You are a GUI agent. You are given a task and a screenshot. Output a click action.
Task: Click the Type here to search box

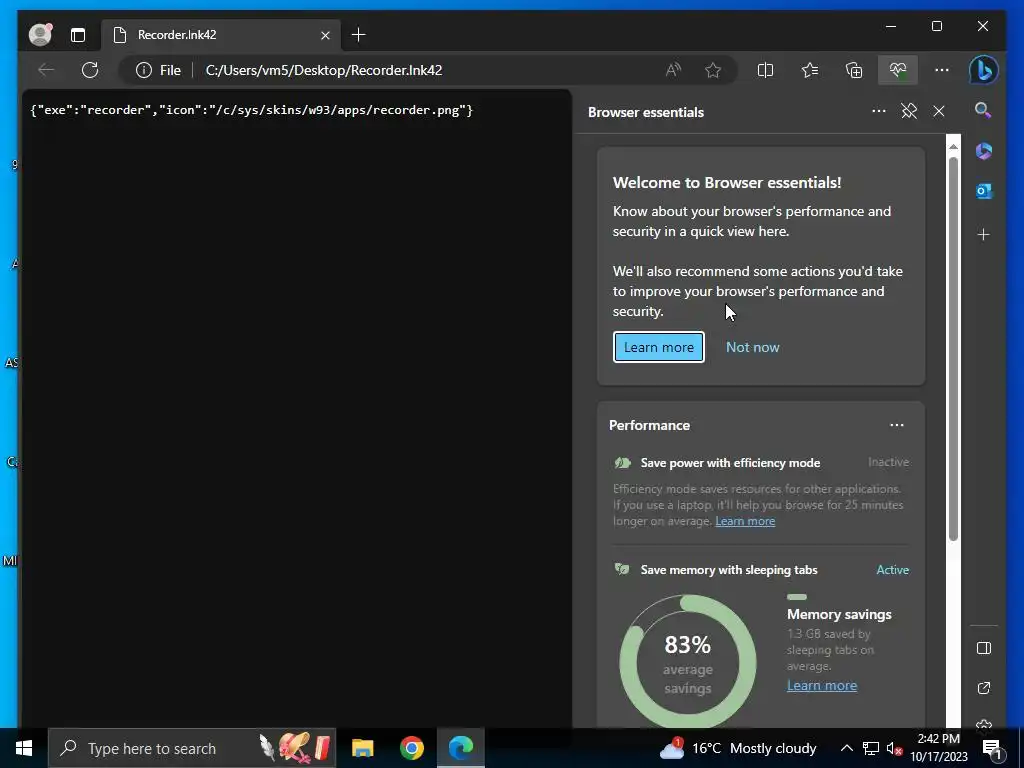coord(192,748)
